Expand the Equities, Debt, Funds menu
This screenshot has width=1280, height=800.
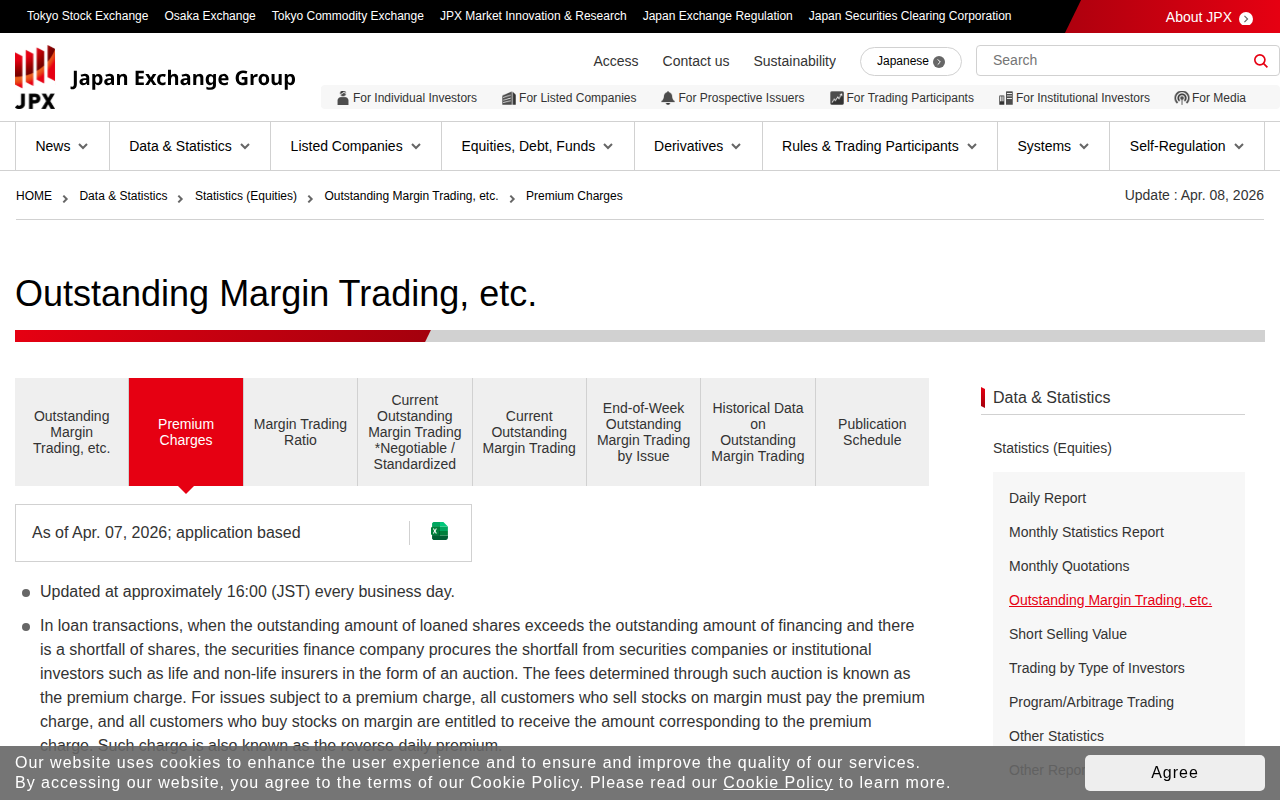click(x=538, y=146)
